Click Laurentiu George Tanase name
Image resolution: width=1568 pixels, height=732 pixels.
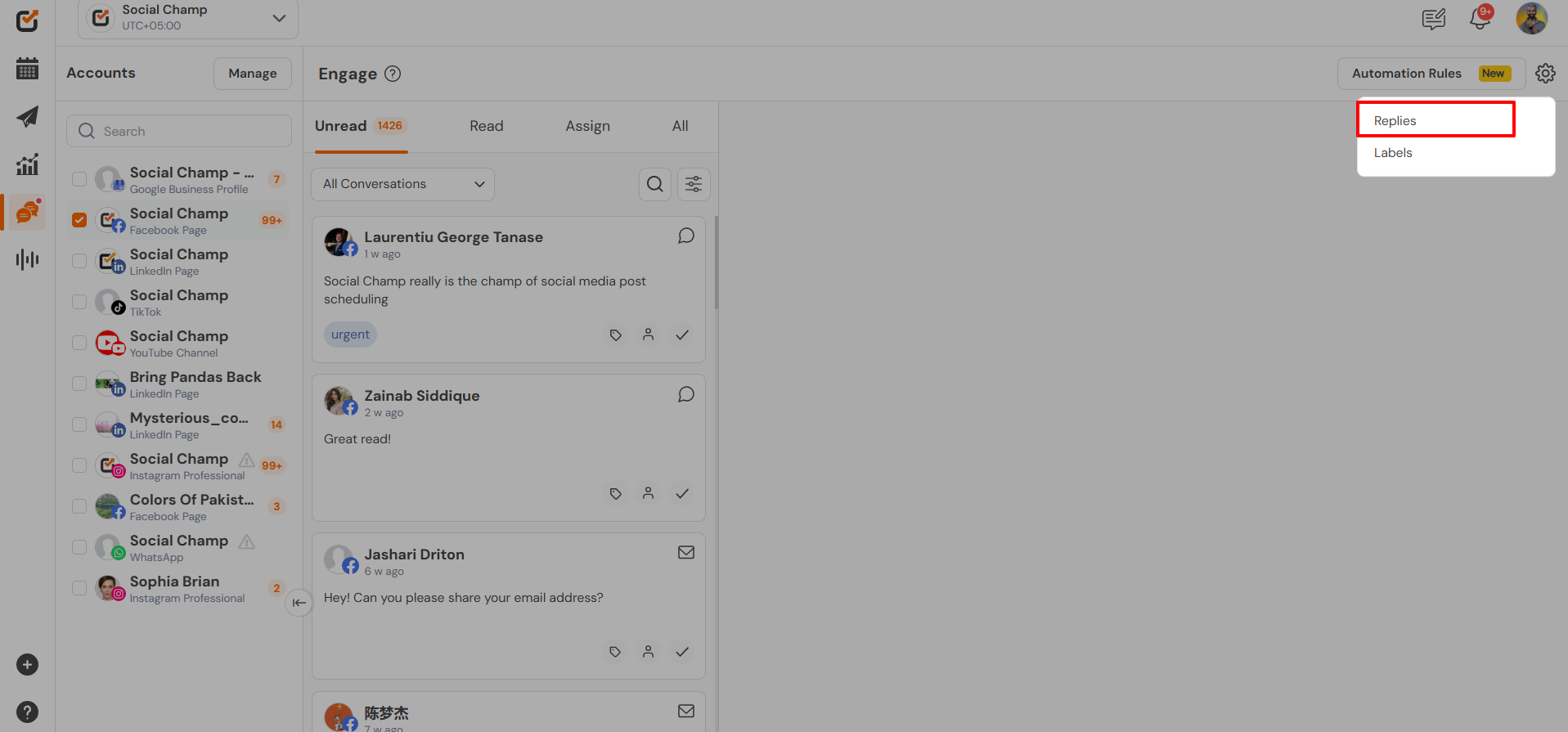tap(453, 237)
